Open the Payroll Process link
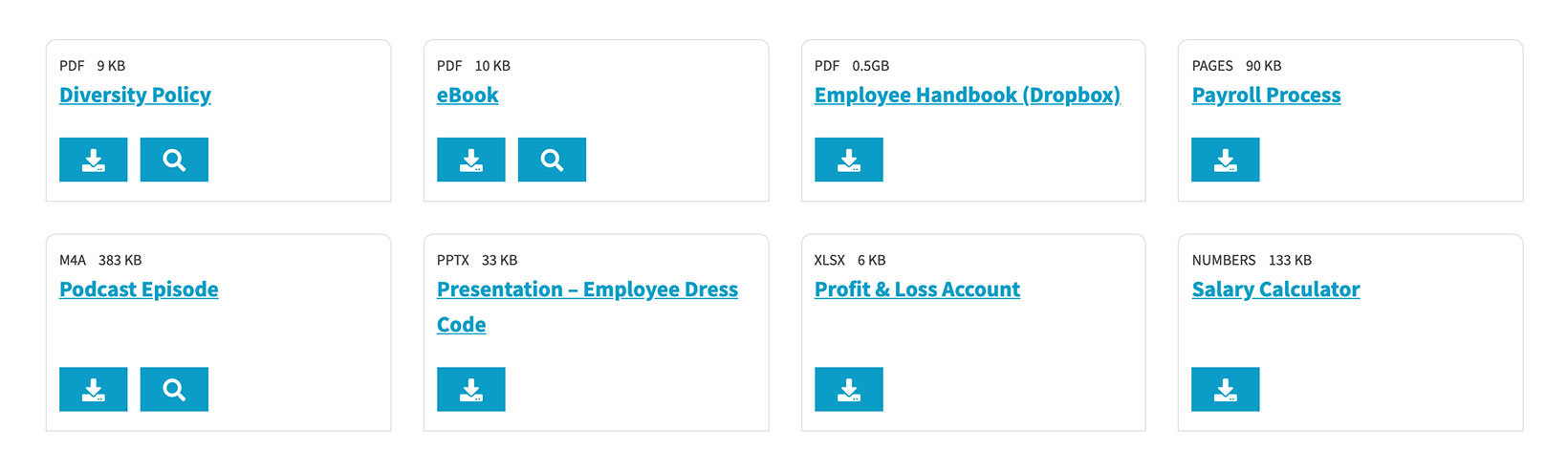This screenshot has width=1568, height=472. pyautogui.click(x=1266, y=96)
